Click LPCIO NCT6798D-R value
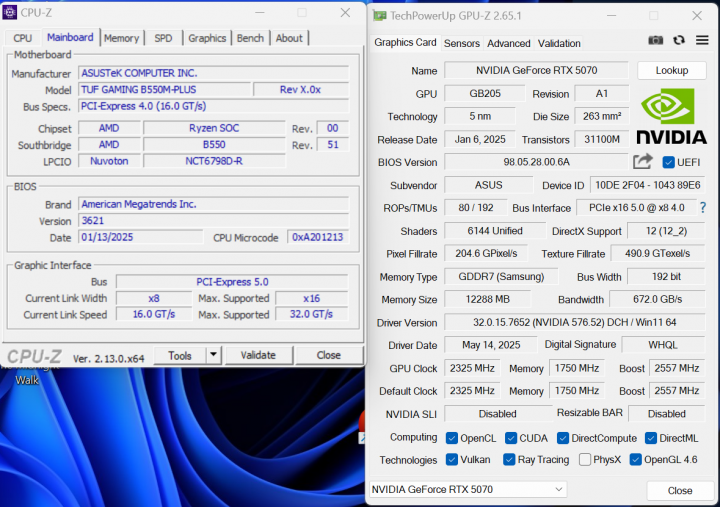The image size is (720, 507). pos(214,161)
